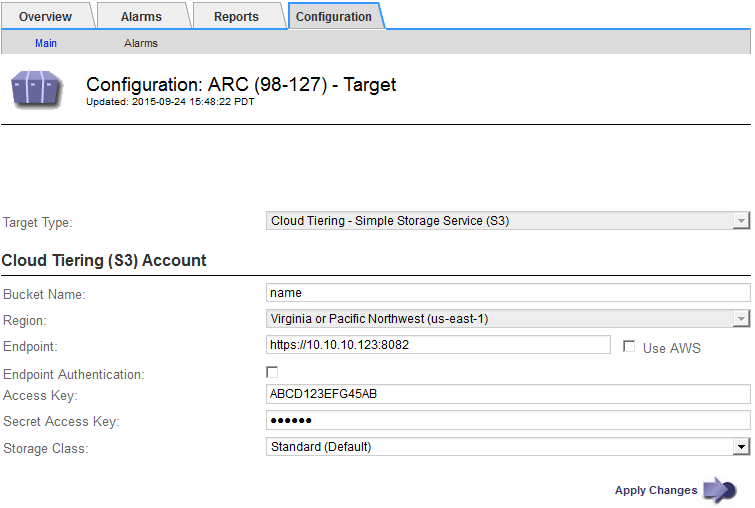Click the Secret Access Key password field
Image resolution: width=755 pixels, height=508 pixels.
click(x=508, y=420)
